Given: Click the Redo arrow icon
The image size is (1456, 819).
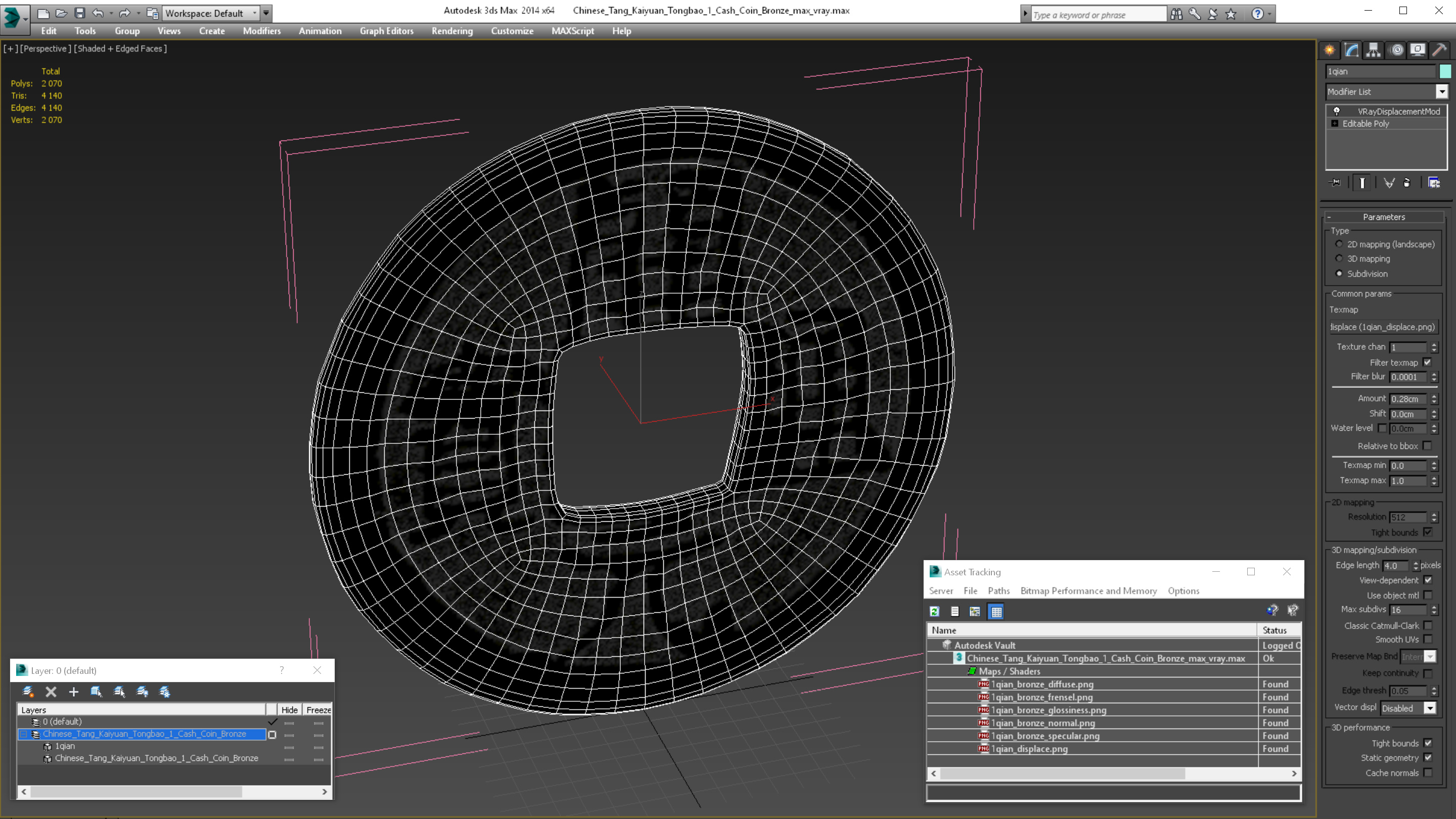Looking at the screenshot, I should point(124,13).
